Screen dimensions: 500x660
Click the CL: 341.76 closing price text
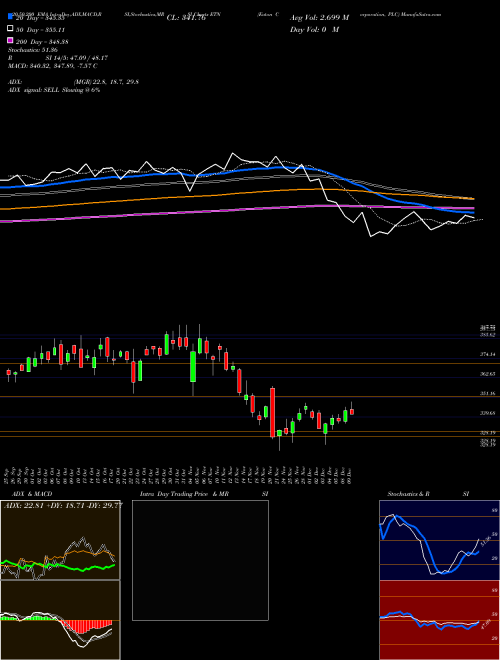click(186, 18)
